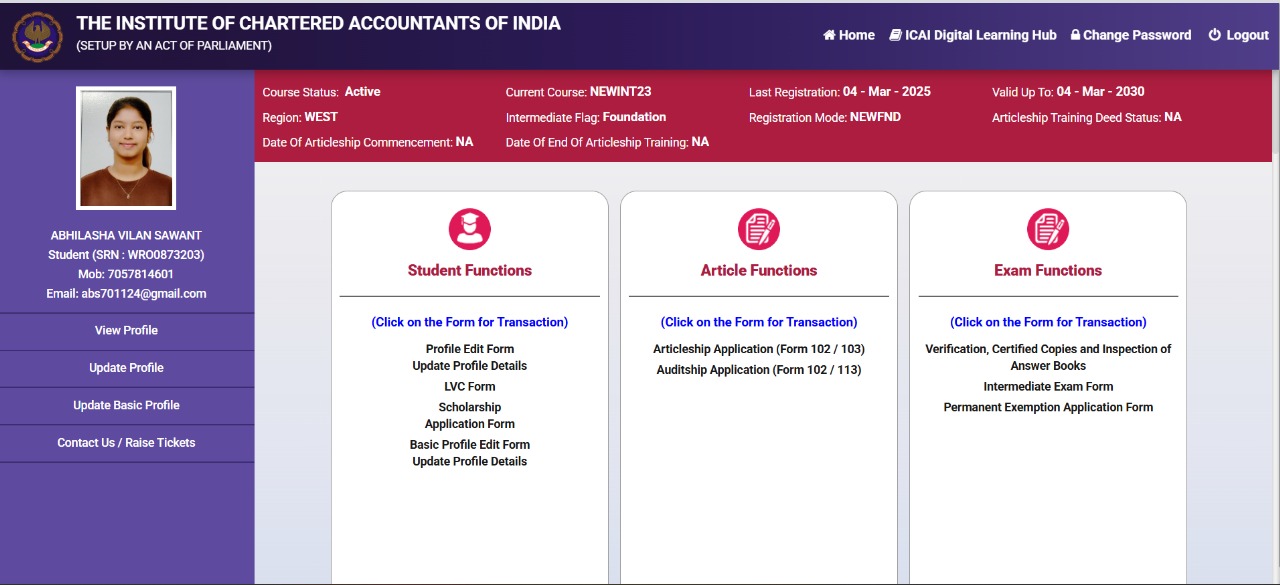Open Auditship Application (Form 102 / 113)
This screenshot has width=1280, height=585.
pyautogui.click(x=758, y=370)
